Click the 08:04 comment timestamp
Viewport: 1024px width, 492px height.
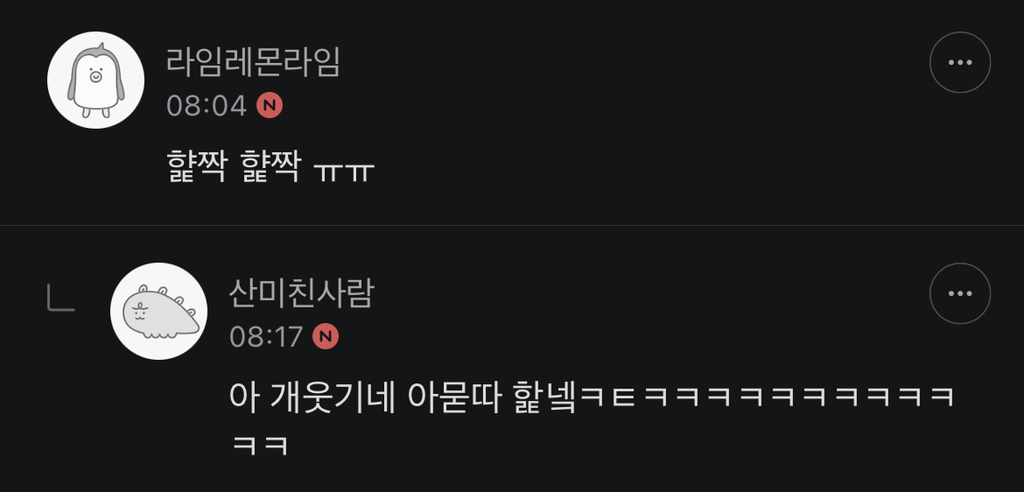click(206, 106)
